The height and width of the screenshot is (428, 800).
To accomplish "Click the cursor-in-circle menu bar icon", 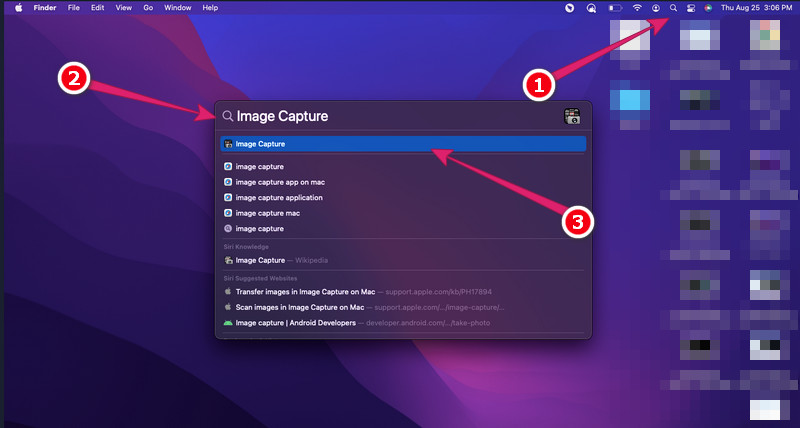I will pos(570,8).
